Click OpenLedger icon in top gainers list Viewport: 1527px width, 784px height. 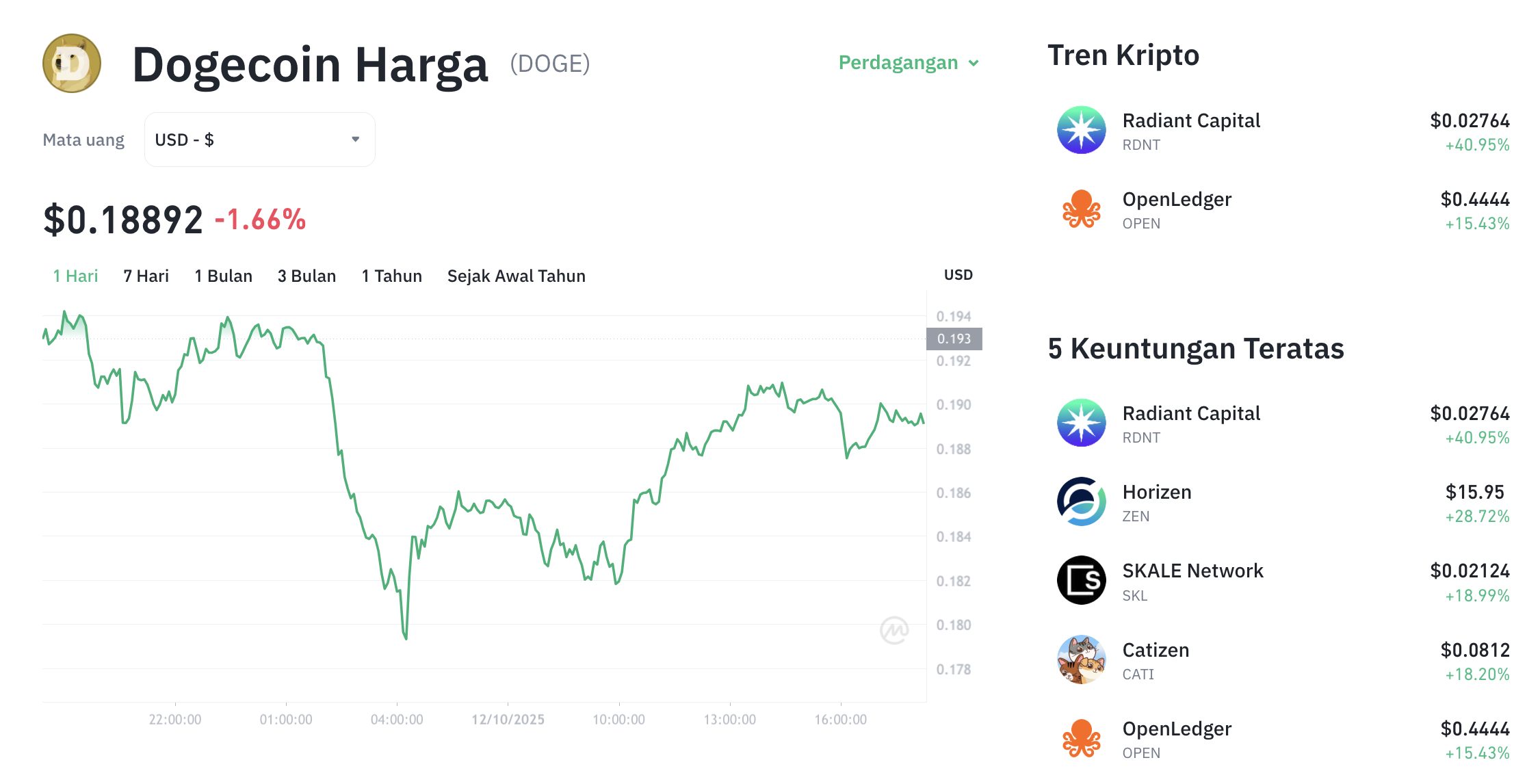tap(1081, 738)
